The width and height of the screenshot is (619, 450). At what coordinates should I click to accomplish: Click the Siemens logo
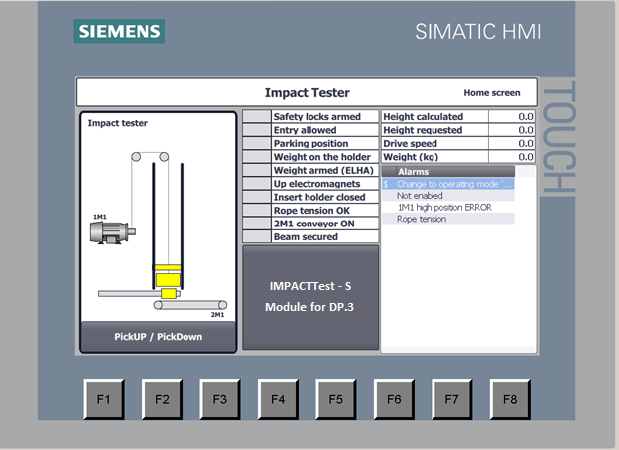119,31
